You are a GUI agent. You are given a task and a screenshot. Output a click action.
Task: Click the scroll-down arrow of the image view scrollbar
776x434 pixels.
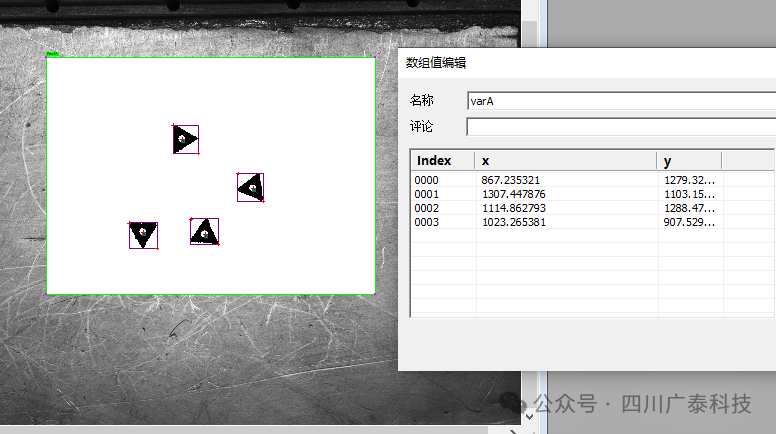[529, 417]
